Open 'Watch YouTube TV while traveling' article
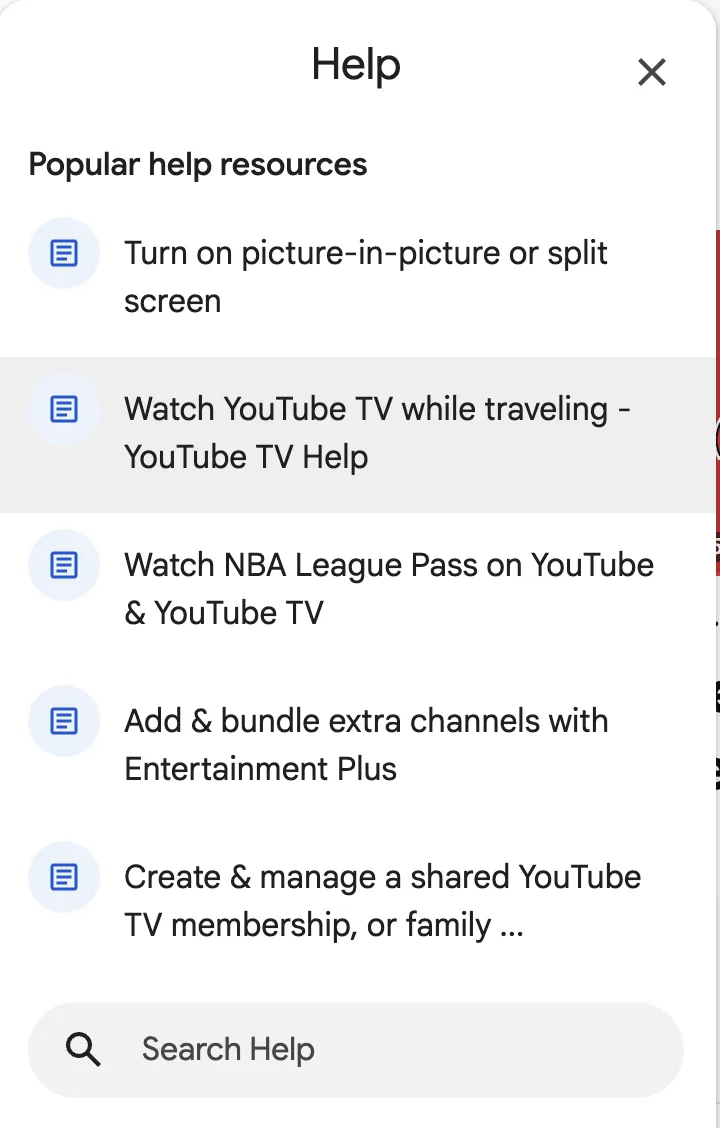This screenshot has width=720, height=1128. tap(357, 435)
